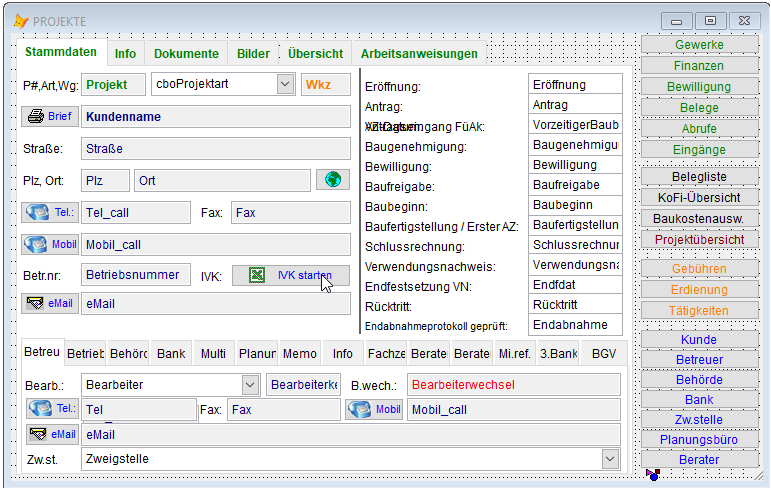Click the upper Tel. phone button

pos(50,213)
